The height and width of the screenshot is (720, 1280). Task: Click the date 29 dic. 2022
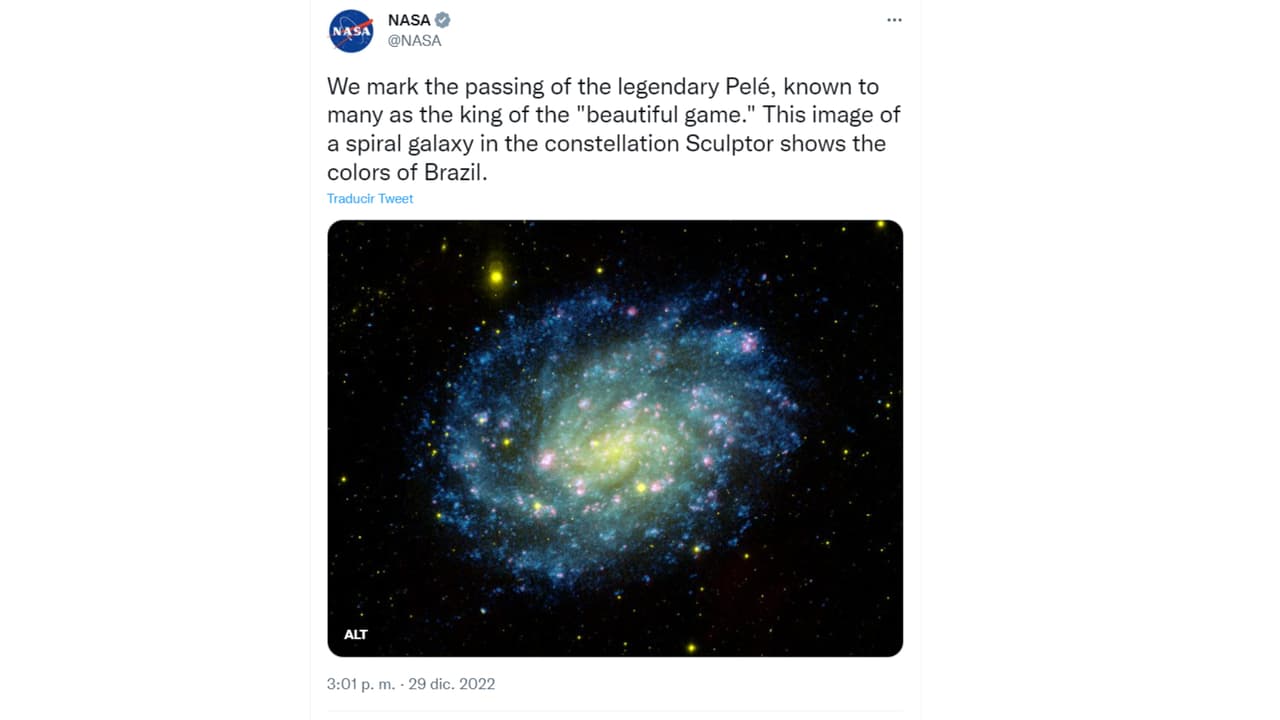pos(452,684)
